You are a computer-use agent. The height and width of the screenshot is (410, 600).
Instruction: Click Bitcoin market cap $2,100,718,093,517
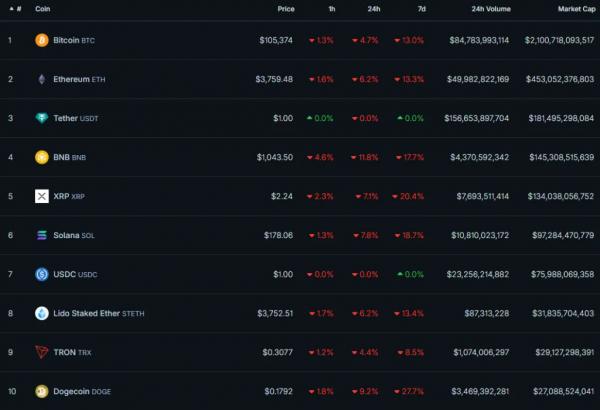pos(559,40)
